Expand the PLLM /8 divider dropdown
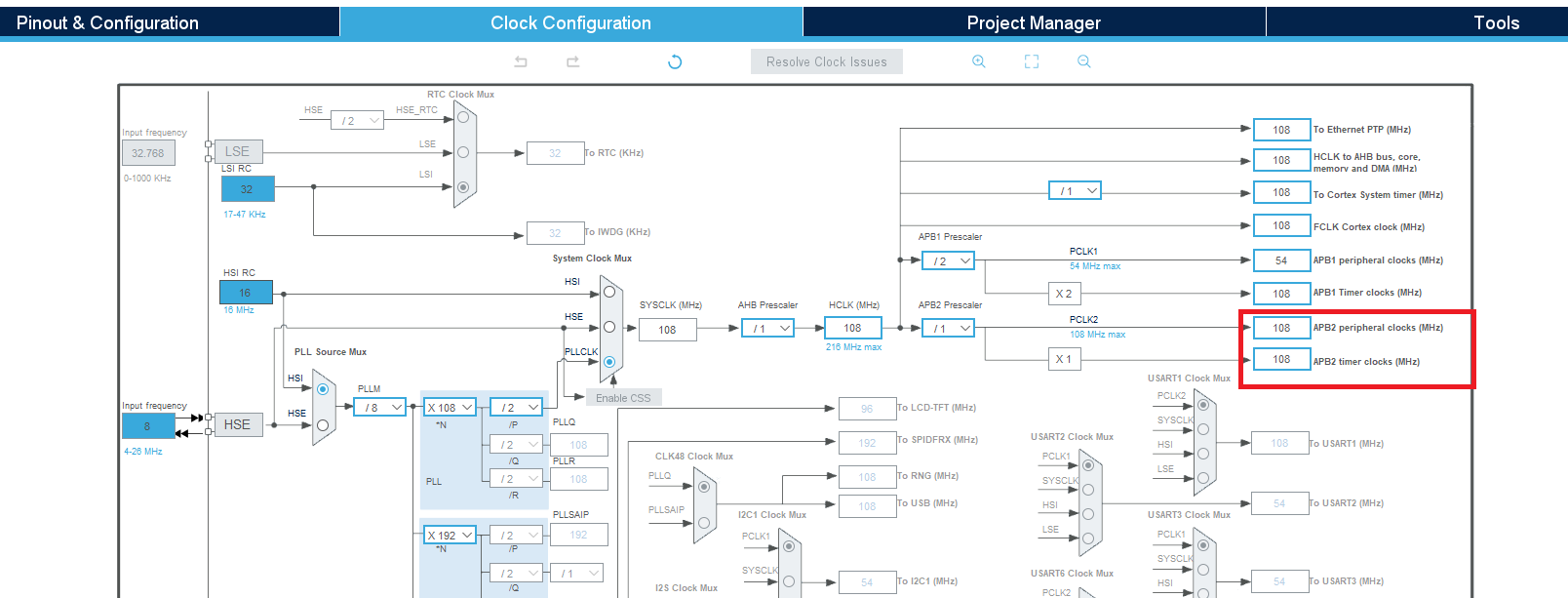This screenshot has height=598, width=1568. coord(380,407)
